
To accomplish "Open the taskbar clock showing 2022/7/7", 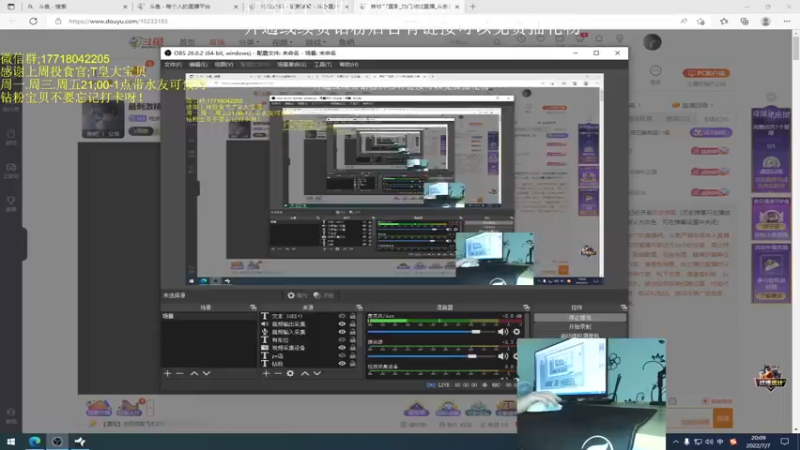I will click(758, 441).
